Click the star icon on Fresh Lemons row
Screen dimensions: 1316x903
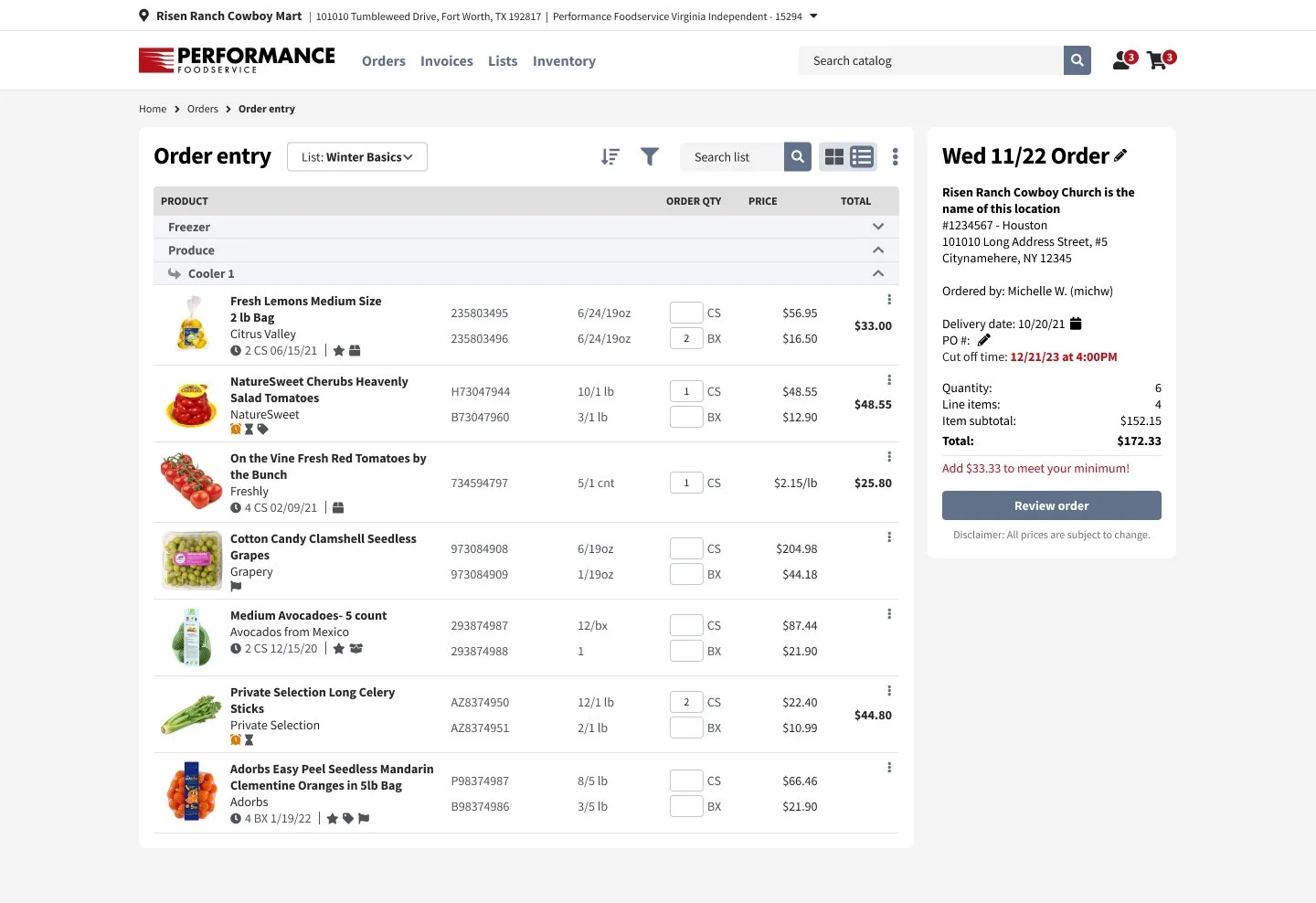click(x=339, y=351)
